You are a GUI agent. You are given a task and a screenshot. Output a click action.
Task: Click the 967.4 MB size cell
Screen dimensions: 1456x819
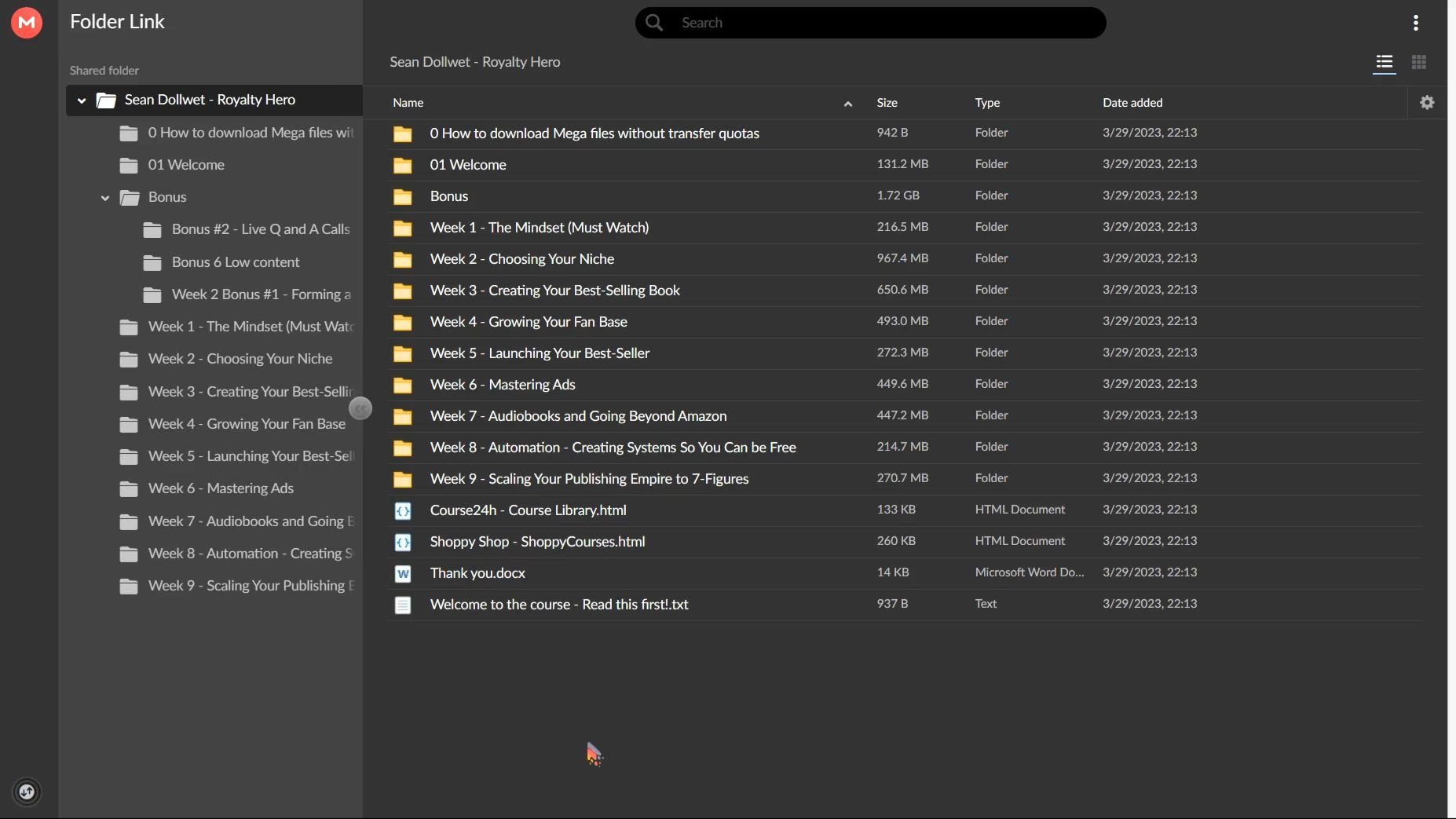tap(903, 258)
